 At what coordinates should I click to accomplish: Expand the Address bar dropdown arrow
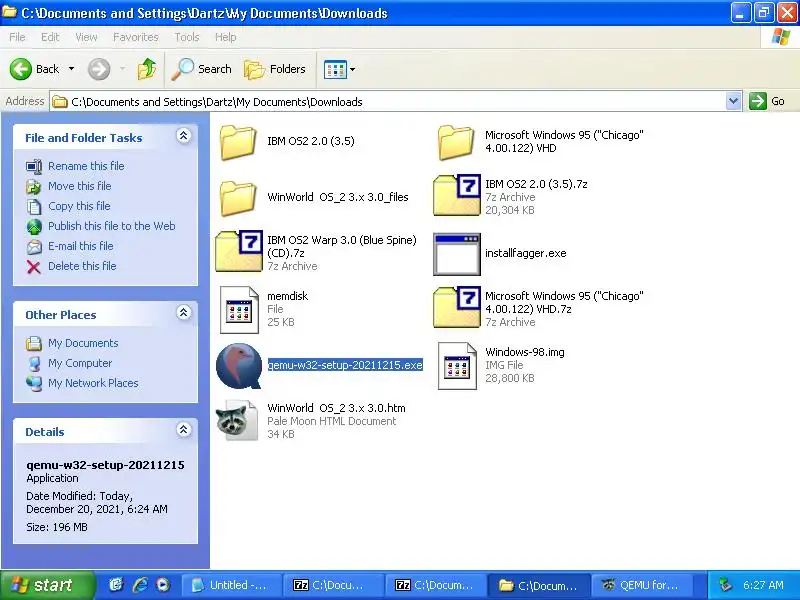pos(733,101)
